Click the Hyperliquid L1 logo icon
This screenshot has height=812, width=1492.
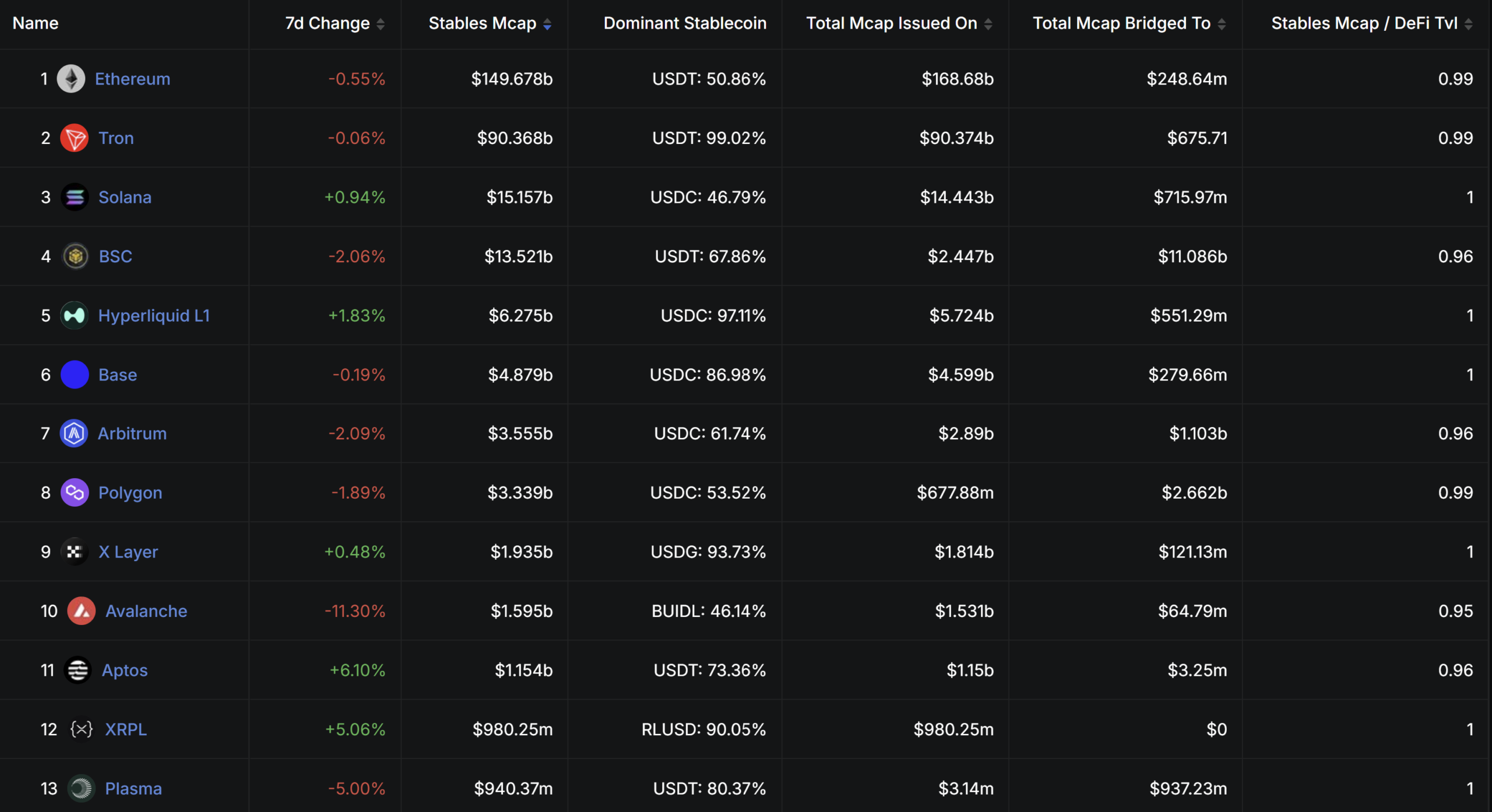pyautogui.click(x=75, y=316)
